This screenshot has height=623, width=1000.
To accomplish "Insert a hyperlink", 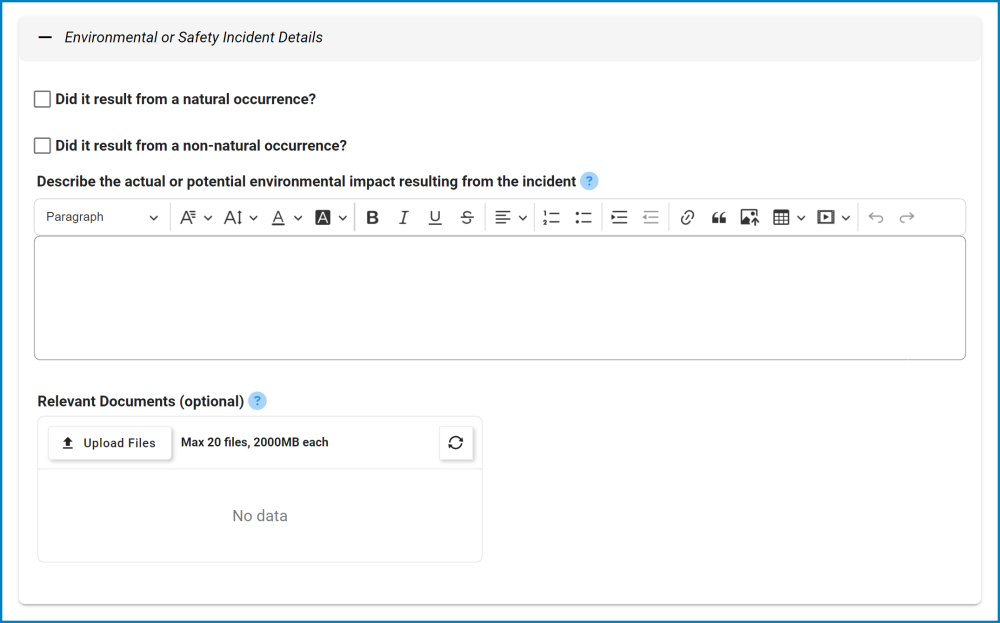I will tap(687, 217).
